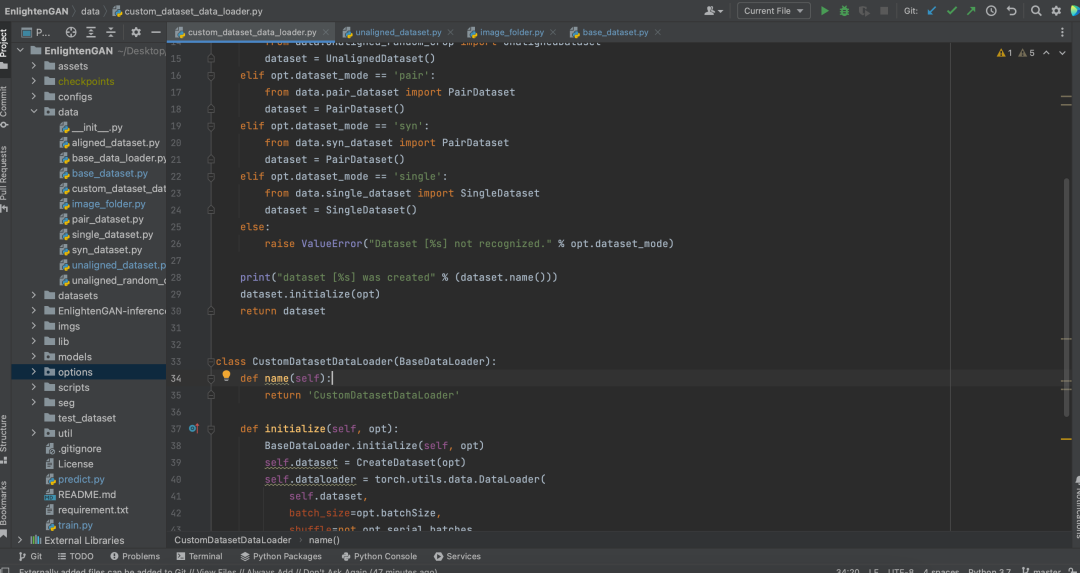Screen dimensions: 1080x573
Task: Run with coverage using the shield icon
Action: [864, 11]
